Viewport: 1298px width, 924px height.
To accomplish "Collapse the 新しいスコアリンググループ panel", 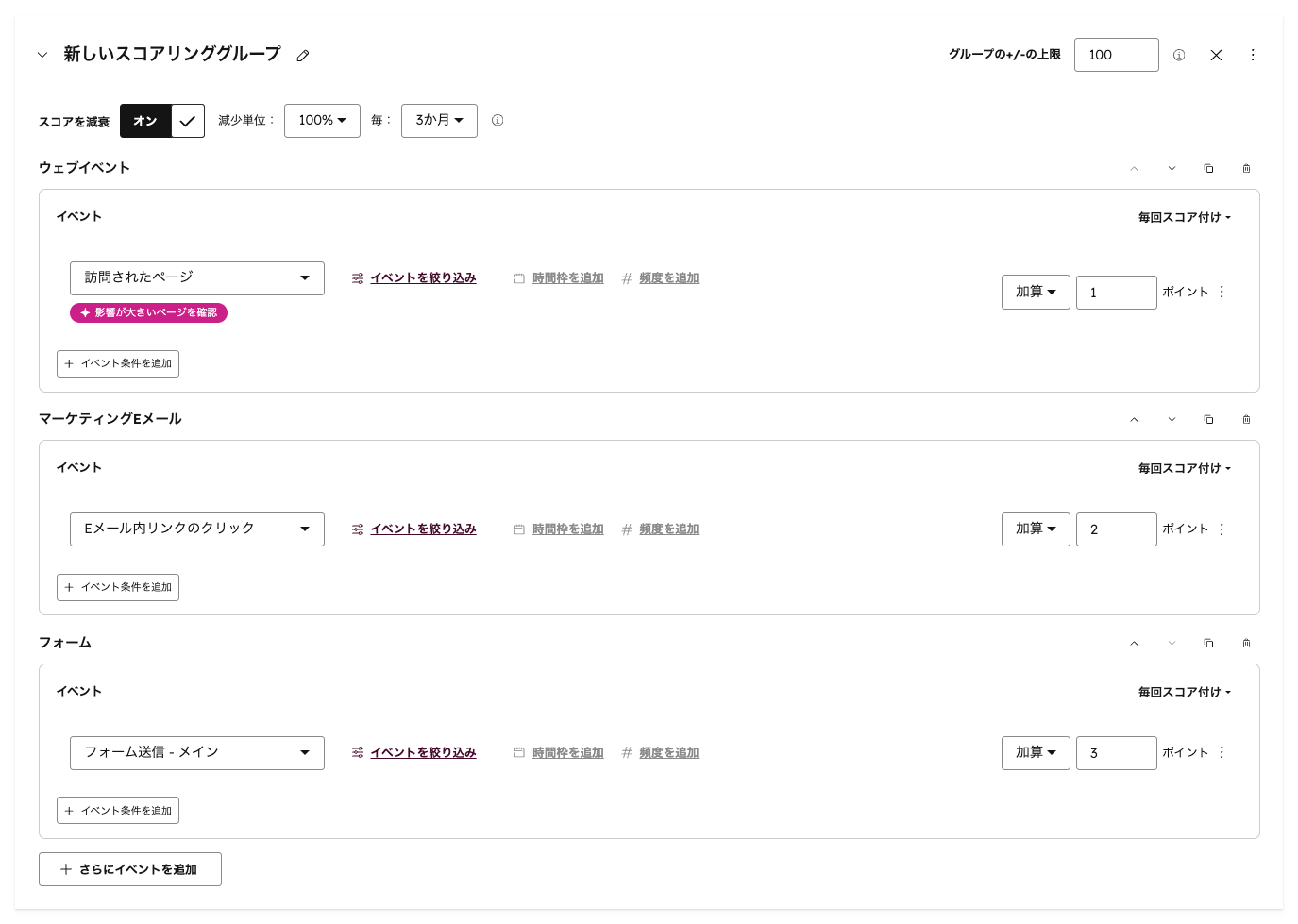I will (42, 55).
